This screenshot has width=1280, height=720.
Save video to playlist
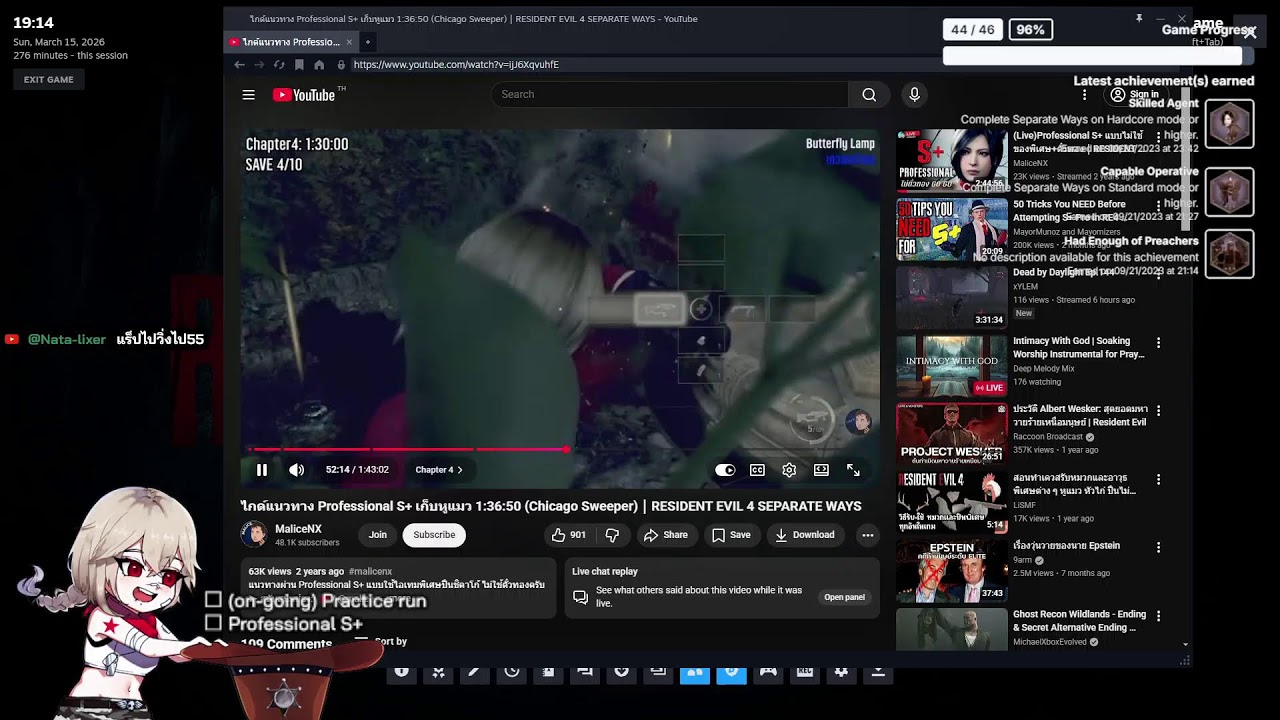pos(731,535)
